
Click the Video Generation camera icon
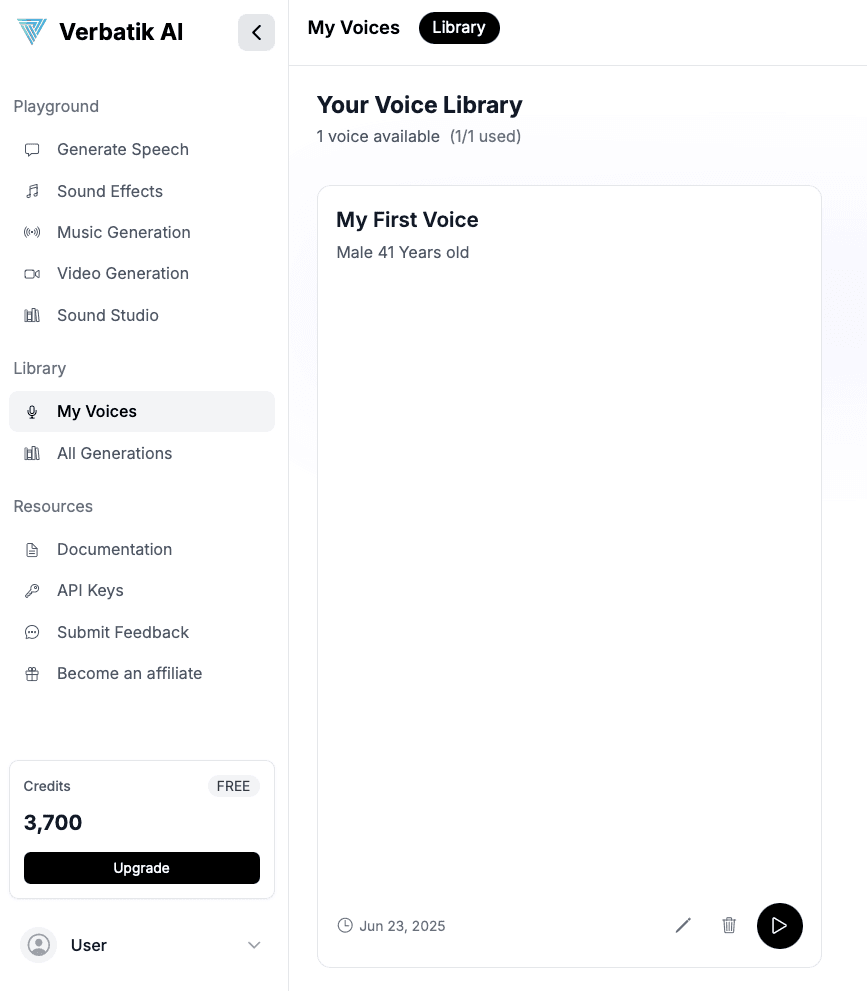[32, 274]
